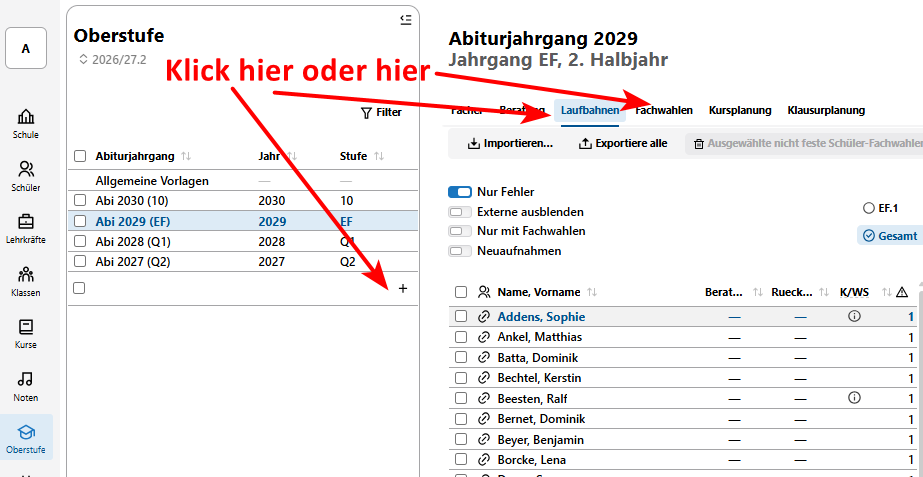Sort by the warning triangle column header

[901, 292]
